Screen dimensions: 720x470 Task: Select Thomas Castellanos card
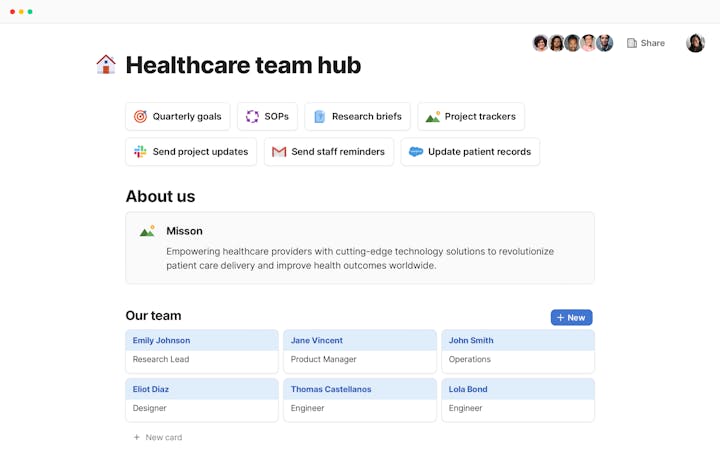point(359,399)
